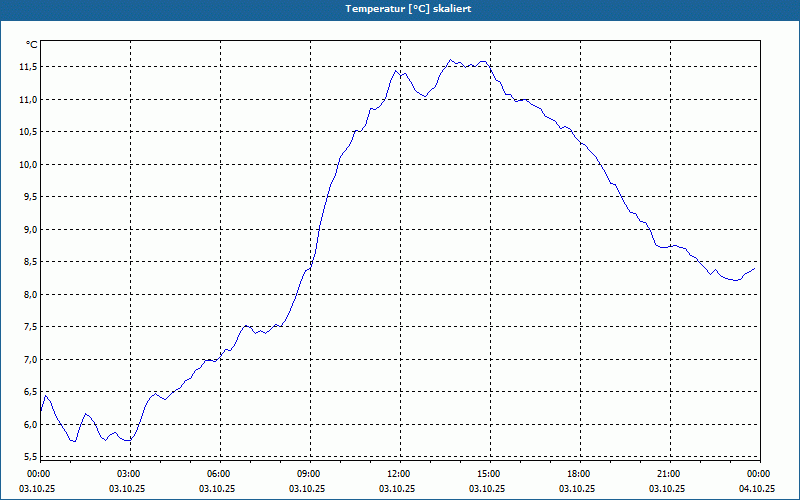
Task: Click the '8,5' y-axis label
Action: 31,262
